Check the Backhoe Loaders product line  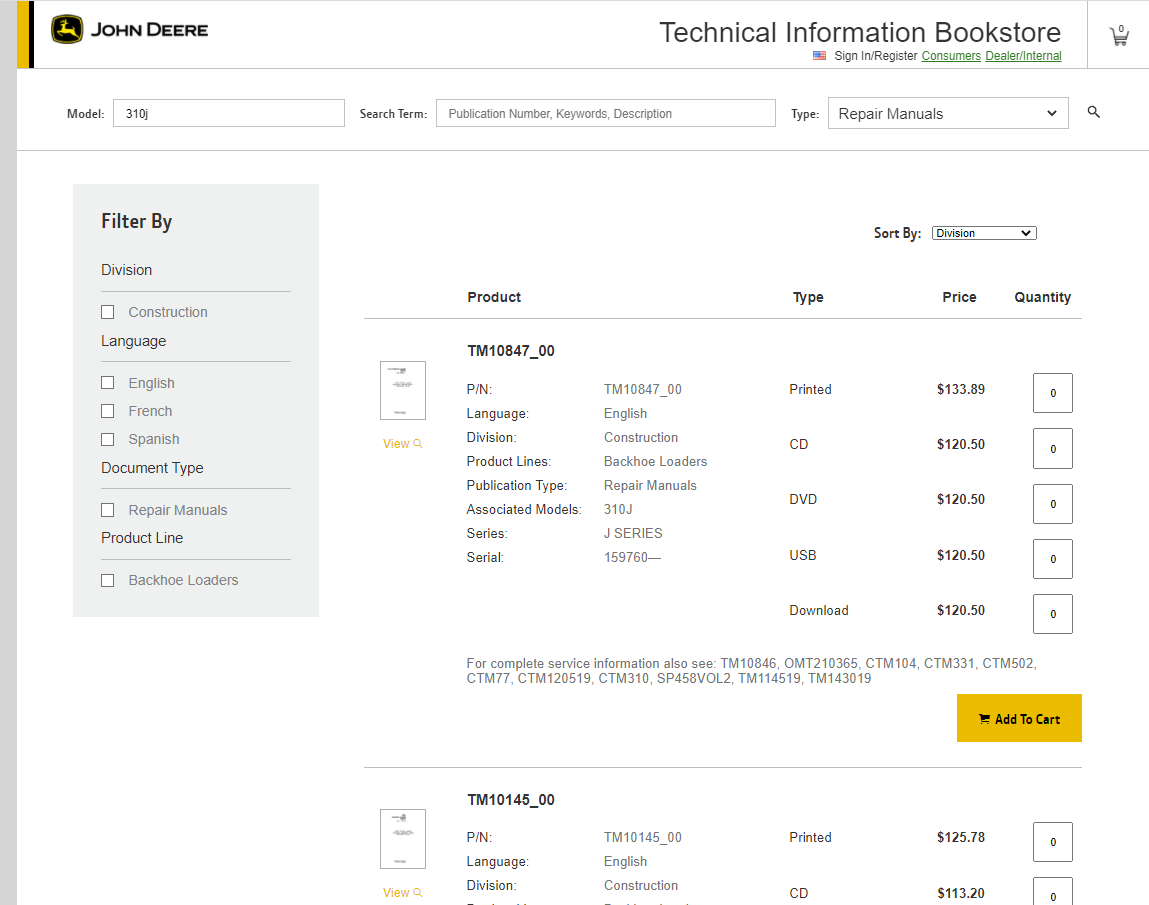pyautogui.click(x=108, y=580)
